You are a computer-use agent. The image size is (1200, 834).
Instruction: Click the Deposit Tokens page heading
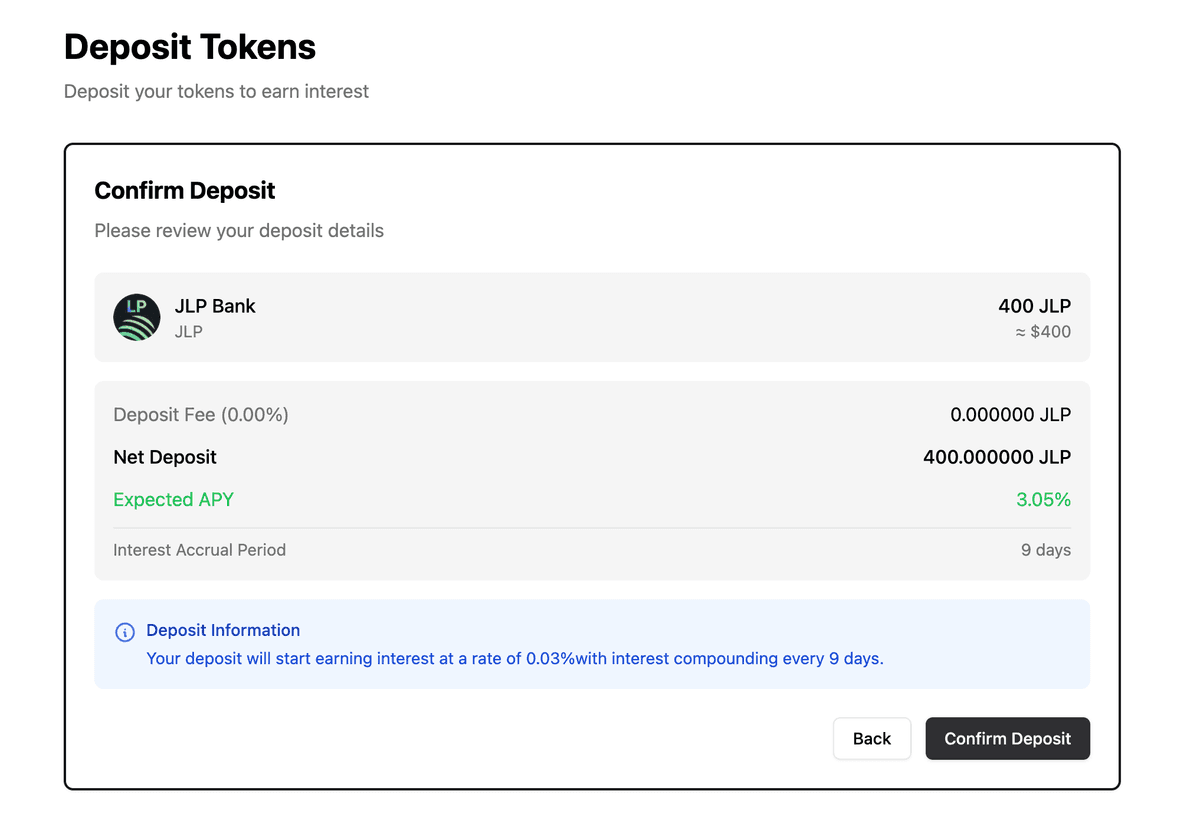pyautogui.click(x=190, y=47)
